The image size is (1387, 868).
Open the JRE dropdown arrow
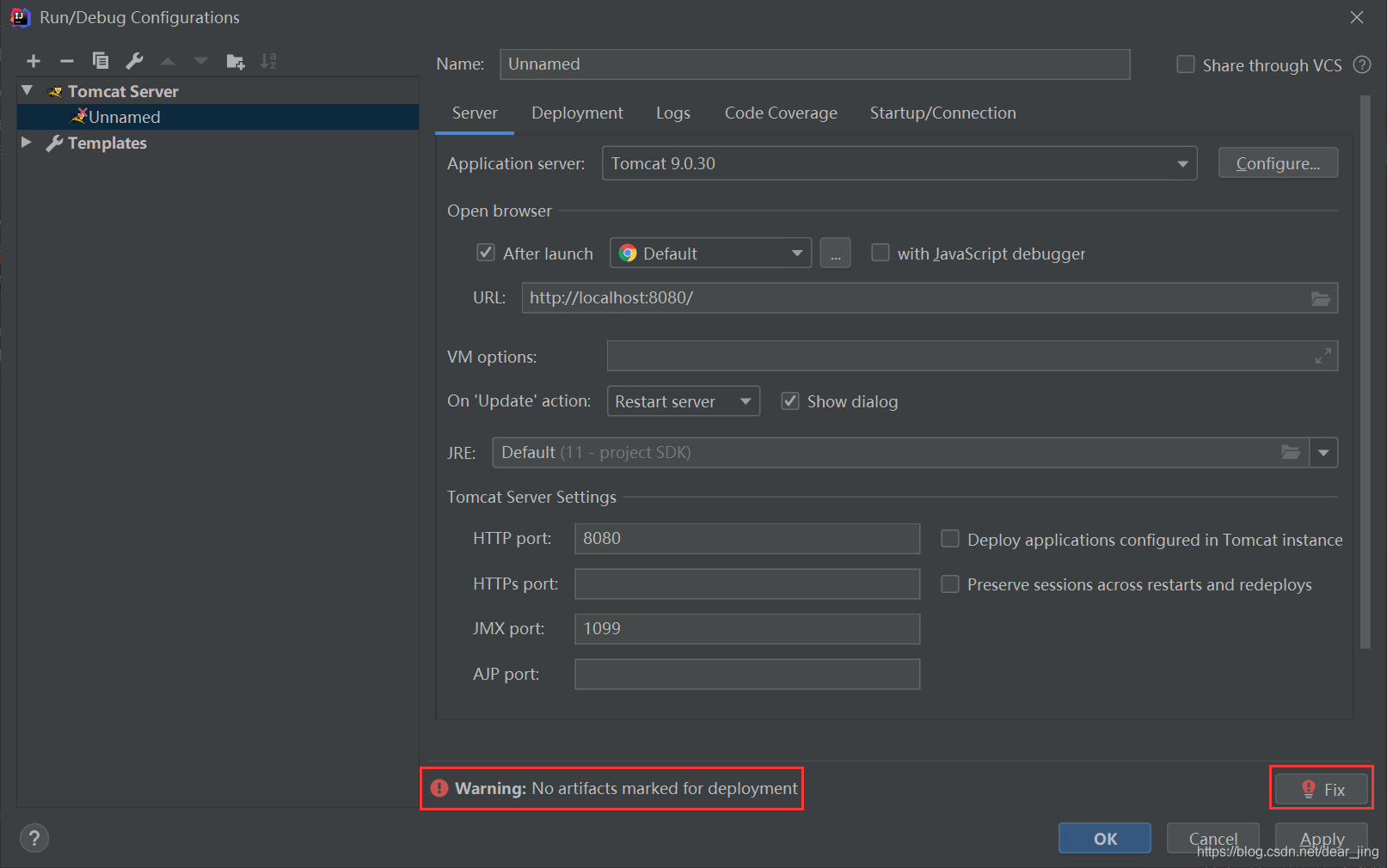click(x=1323, y=452)
